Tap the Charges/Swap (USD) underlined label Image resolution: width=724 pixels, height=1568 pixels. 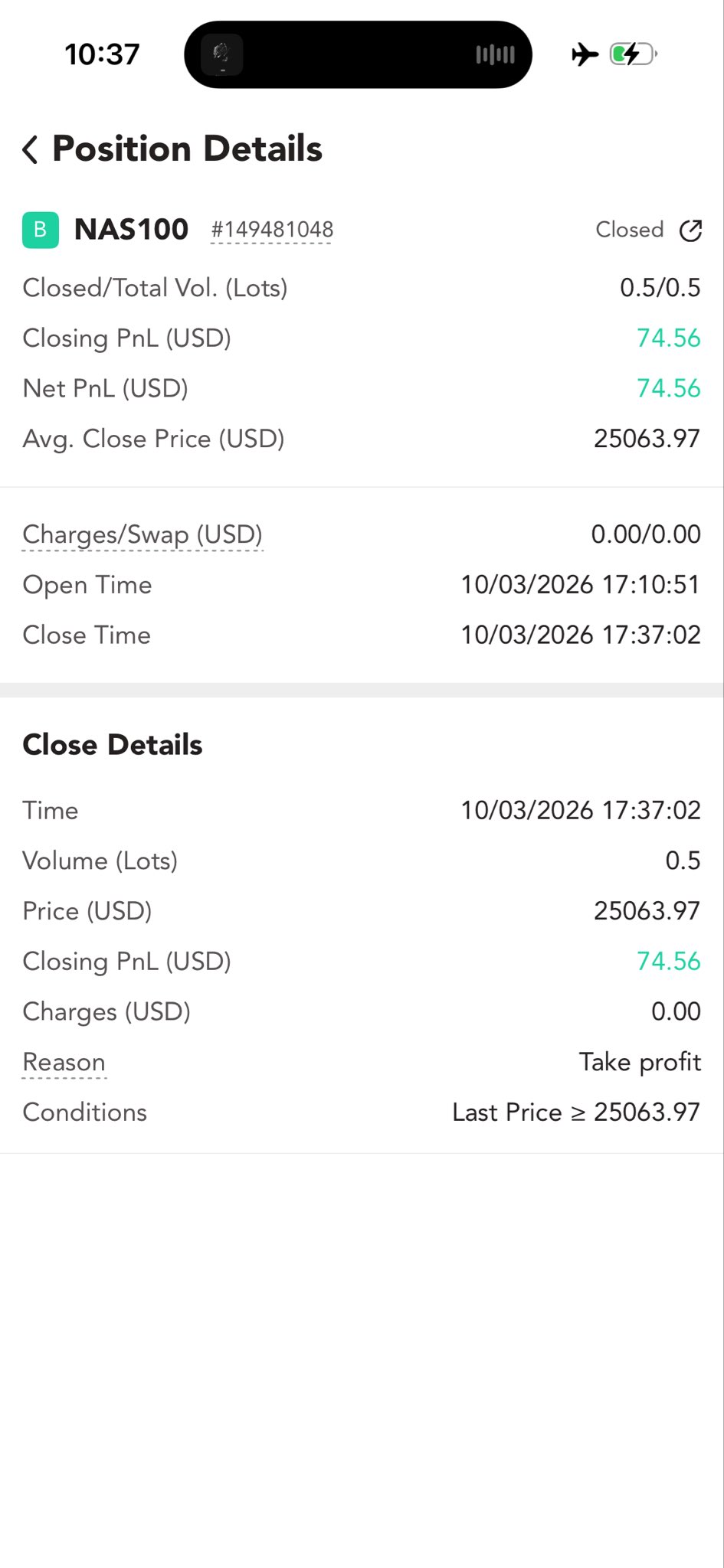143,534
